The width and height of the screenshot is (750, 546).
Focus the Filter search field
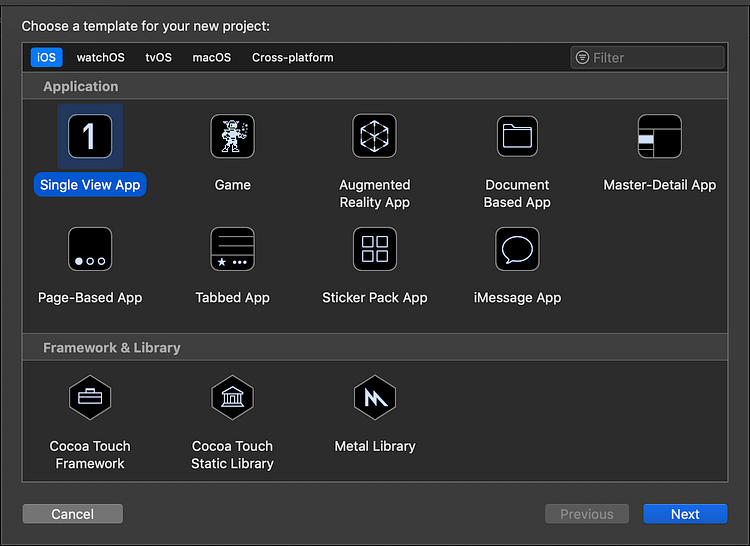648,58
